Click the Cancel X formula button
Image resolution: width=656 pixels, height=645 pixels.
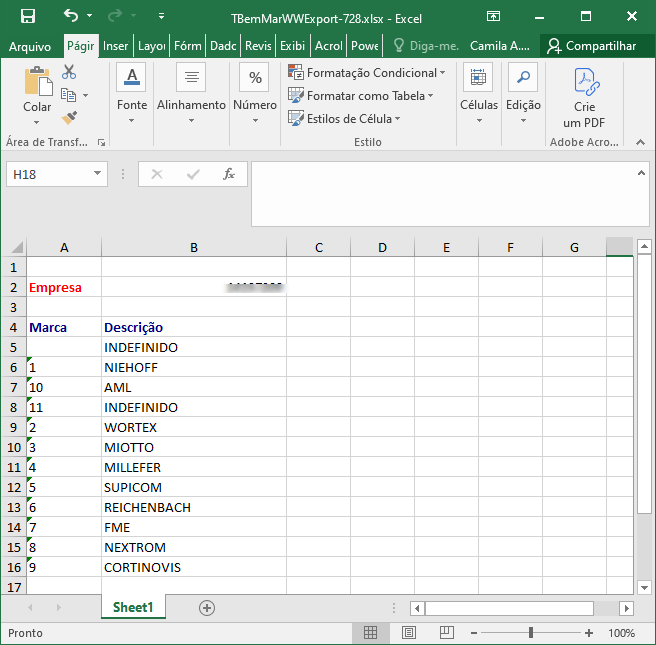(157, 174)
